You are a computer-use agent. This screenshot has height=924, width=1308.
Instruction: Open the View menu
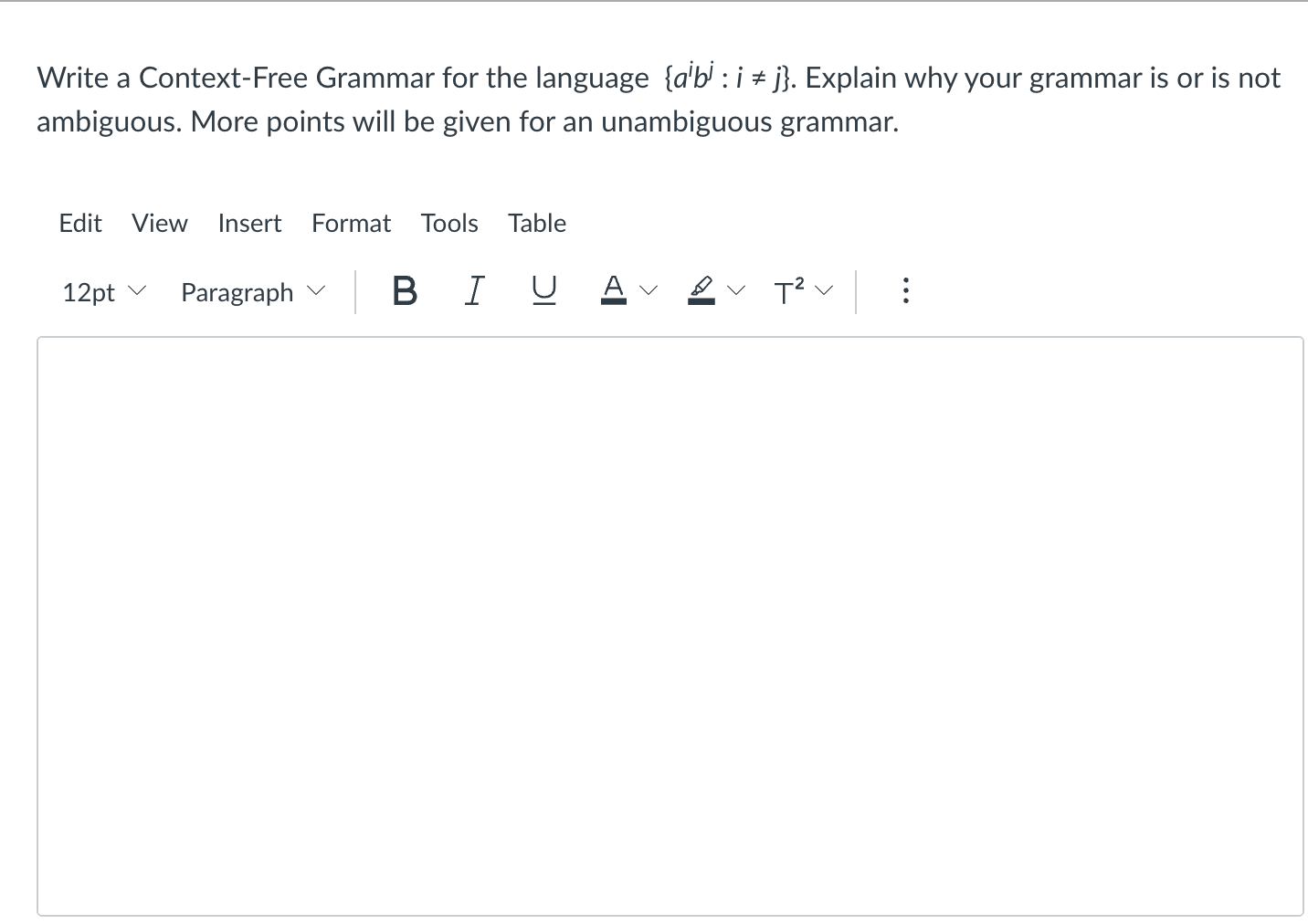[x=159, y=223]
